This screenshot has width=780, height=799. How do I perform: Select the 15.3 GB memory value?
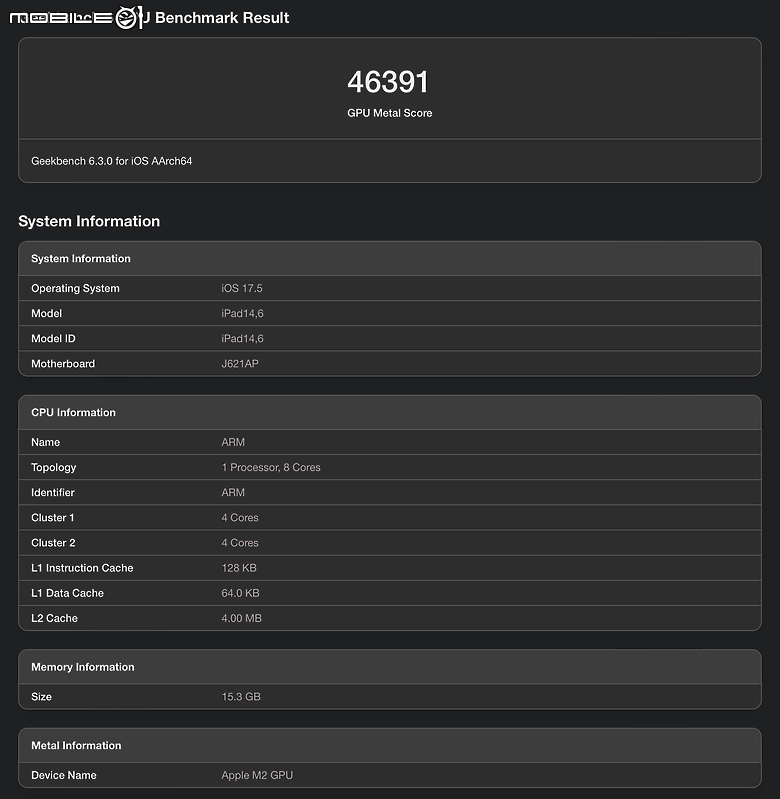click(x=241, y=697)
